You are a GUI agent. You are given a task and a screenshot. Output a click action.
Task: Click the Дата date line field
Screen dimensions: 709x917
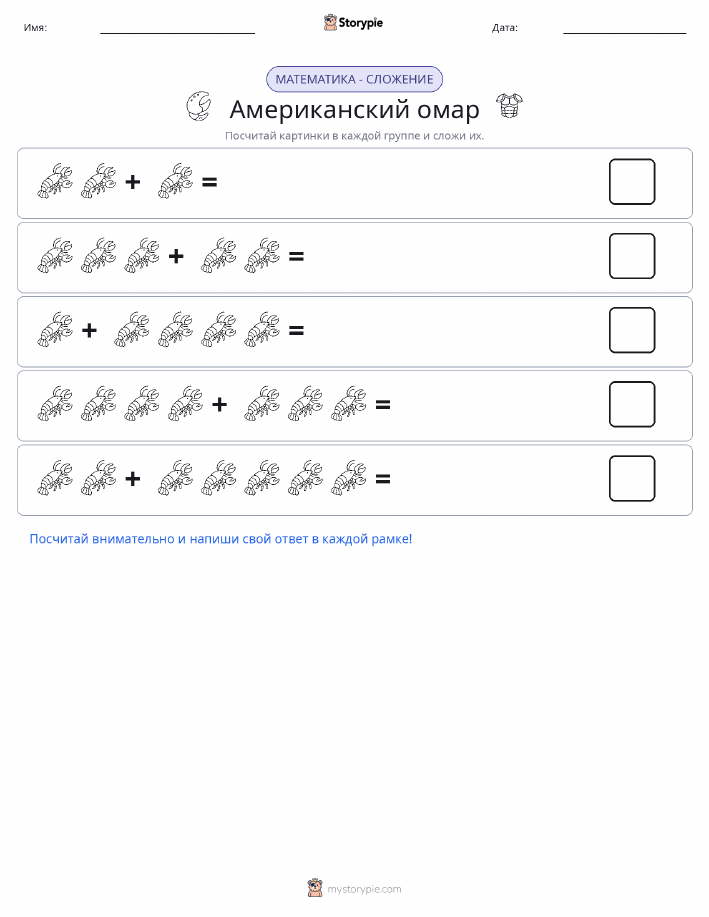tap(624, 28)
